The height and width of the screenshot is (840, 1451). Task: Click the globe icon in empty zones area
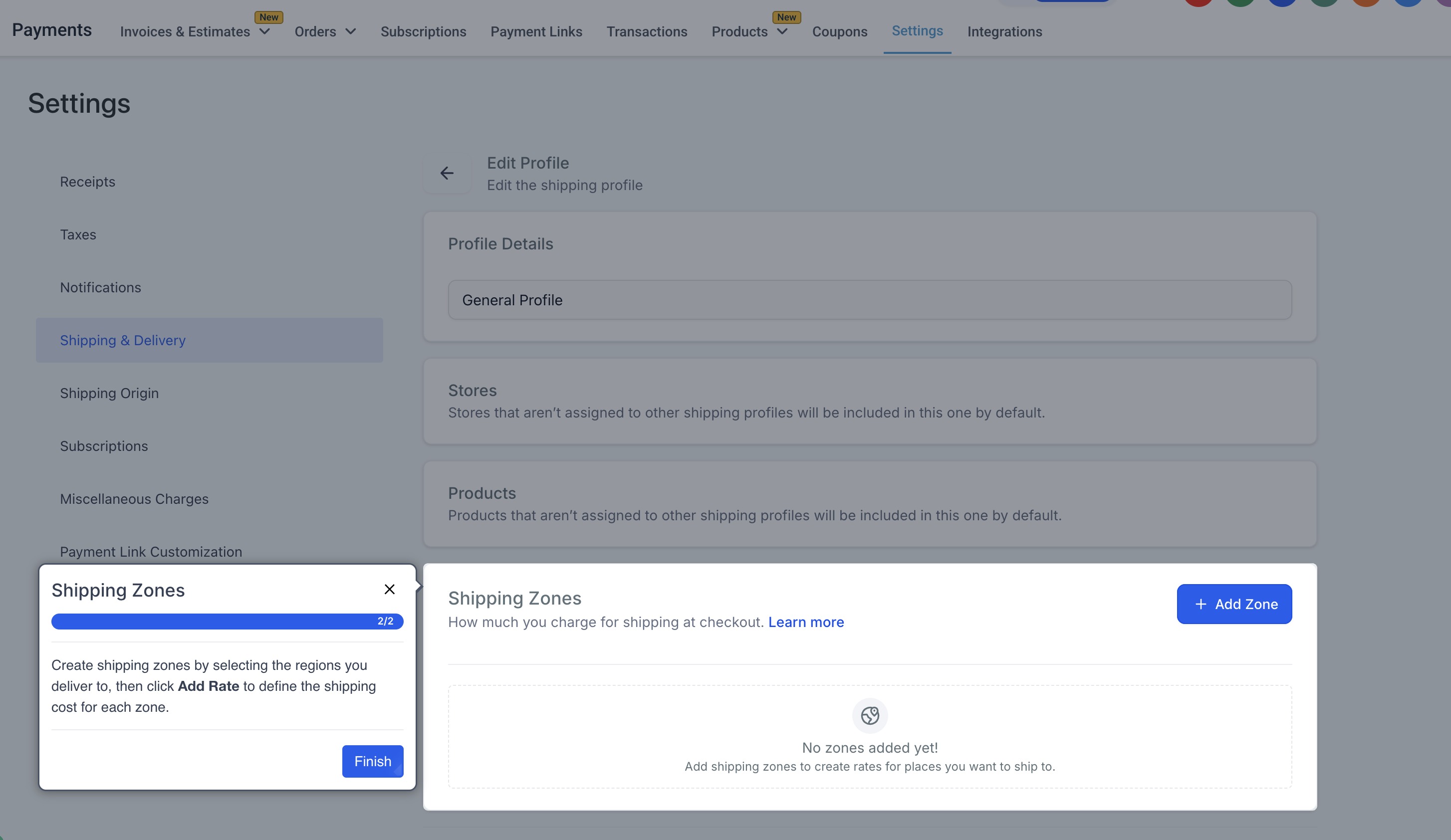click(869, 716)
